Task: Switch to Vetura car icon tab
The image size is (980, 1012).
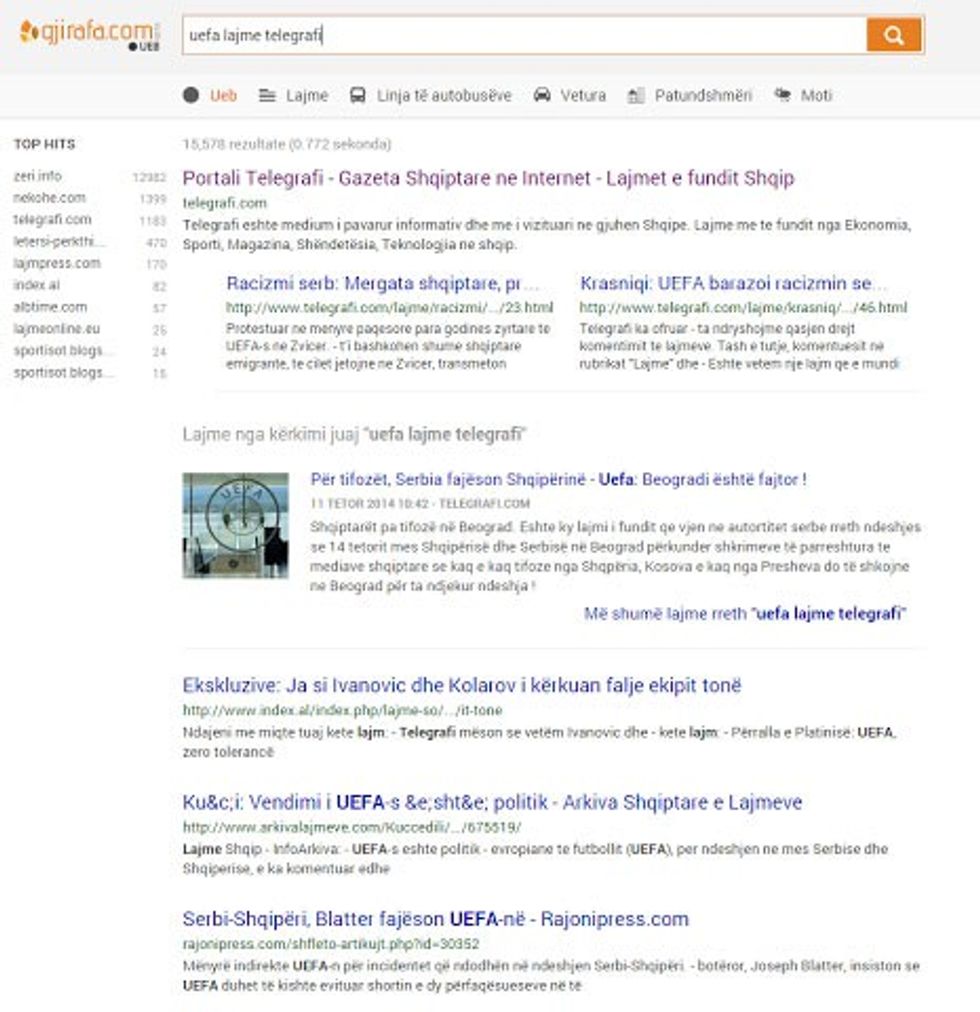Action: 542,96
